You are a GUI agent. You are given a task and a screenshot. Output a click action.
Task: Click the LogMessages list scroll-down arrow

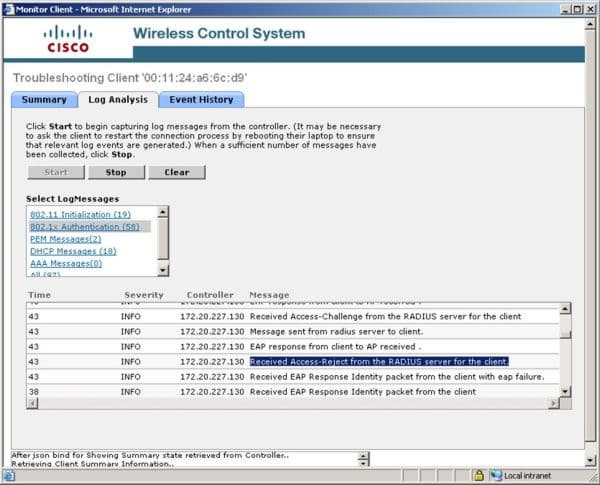pos(163,270)
